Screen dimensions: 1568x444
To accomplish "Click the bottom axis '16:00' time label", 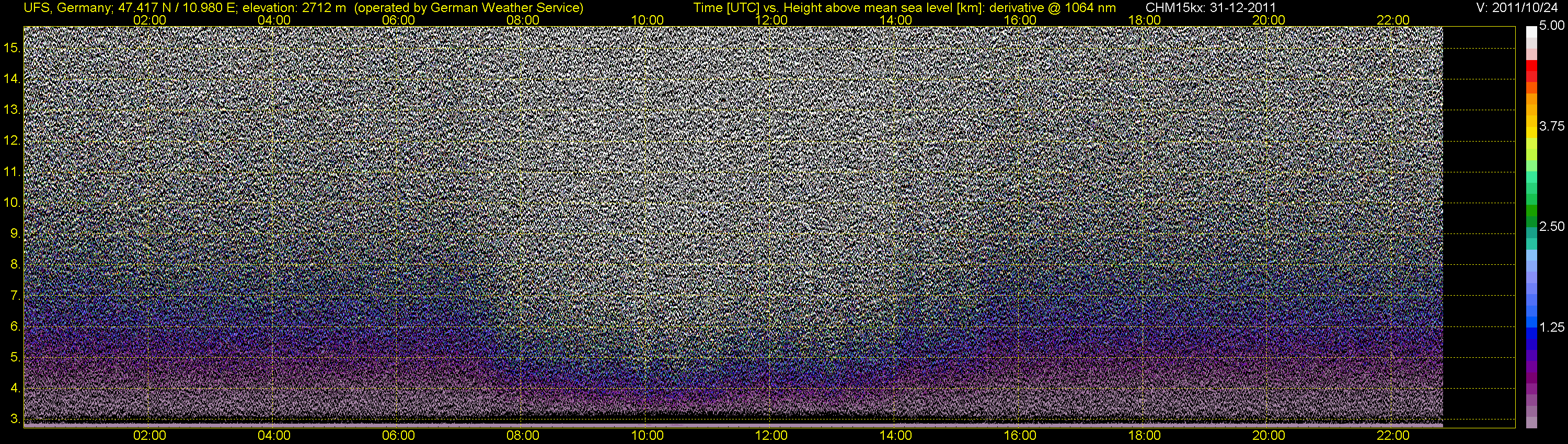I will [1020, 436].
